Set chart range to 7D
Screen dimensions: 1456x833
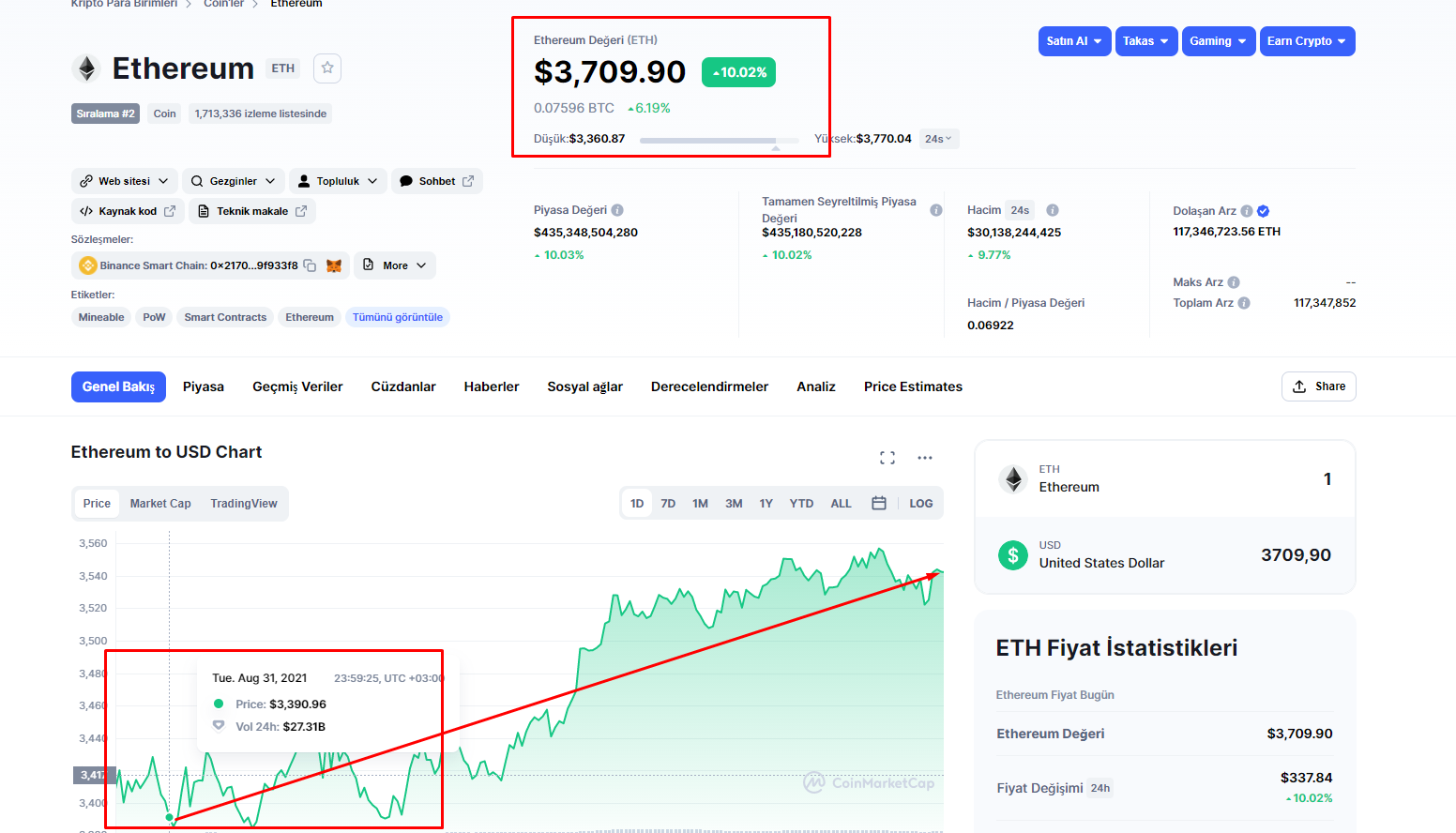(668, 504)
